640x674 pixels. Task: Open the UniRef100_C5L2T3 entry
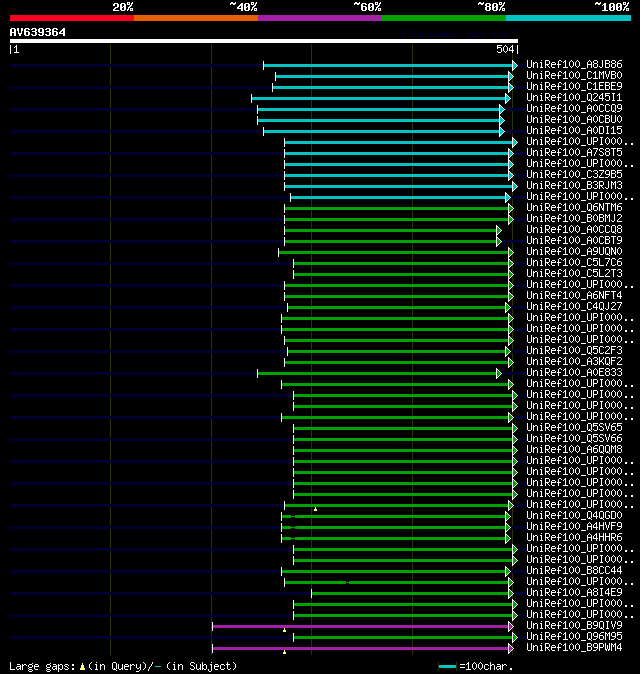[574, 274]
